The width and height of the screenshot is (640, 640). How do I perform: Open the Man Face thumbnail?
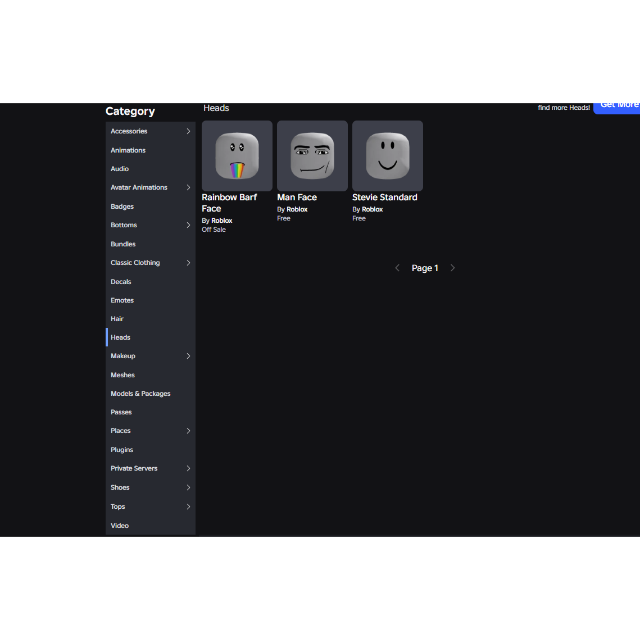pyautogui.click(x=312, y=156)
